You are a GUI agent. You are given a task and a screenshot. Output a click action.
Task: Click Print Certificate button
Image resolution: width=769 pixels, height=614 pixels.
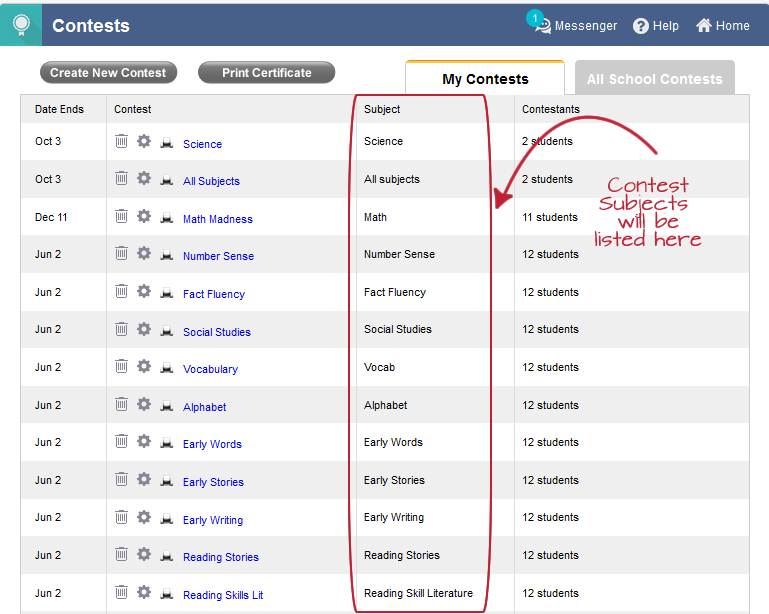pos(267,73)
